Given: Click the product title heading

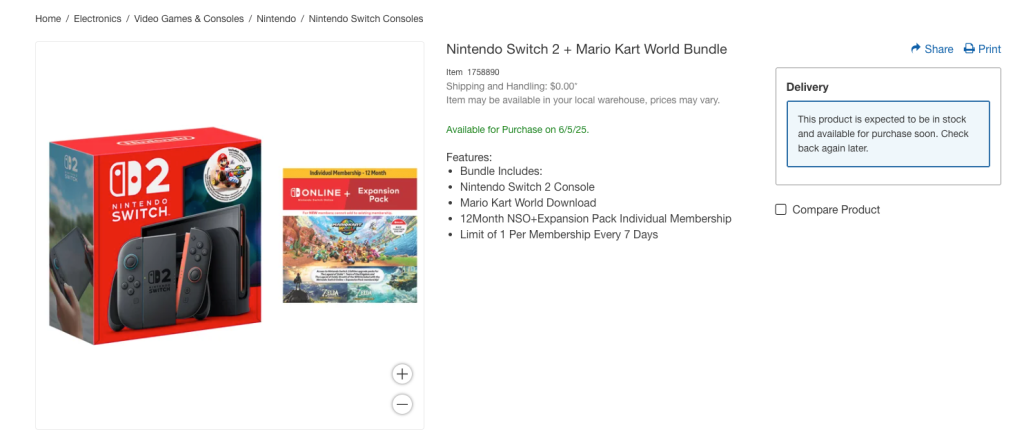Looking at the screenshot, I should coord(586,49).
